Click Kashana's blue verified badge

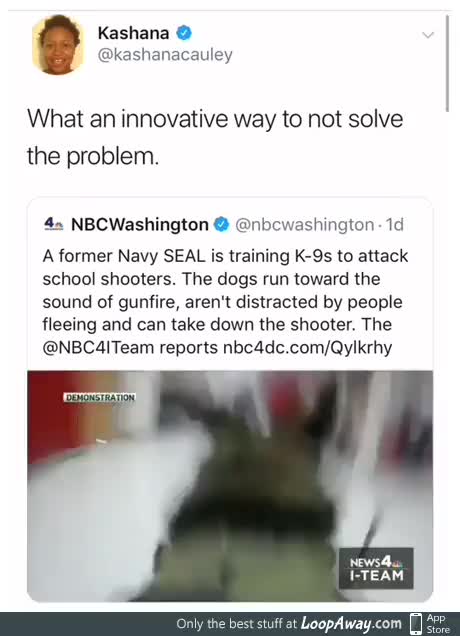point(184,33)
